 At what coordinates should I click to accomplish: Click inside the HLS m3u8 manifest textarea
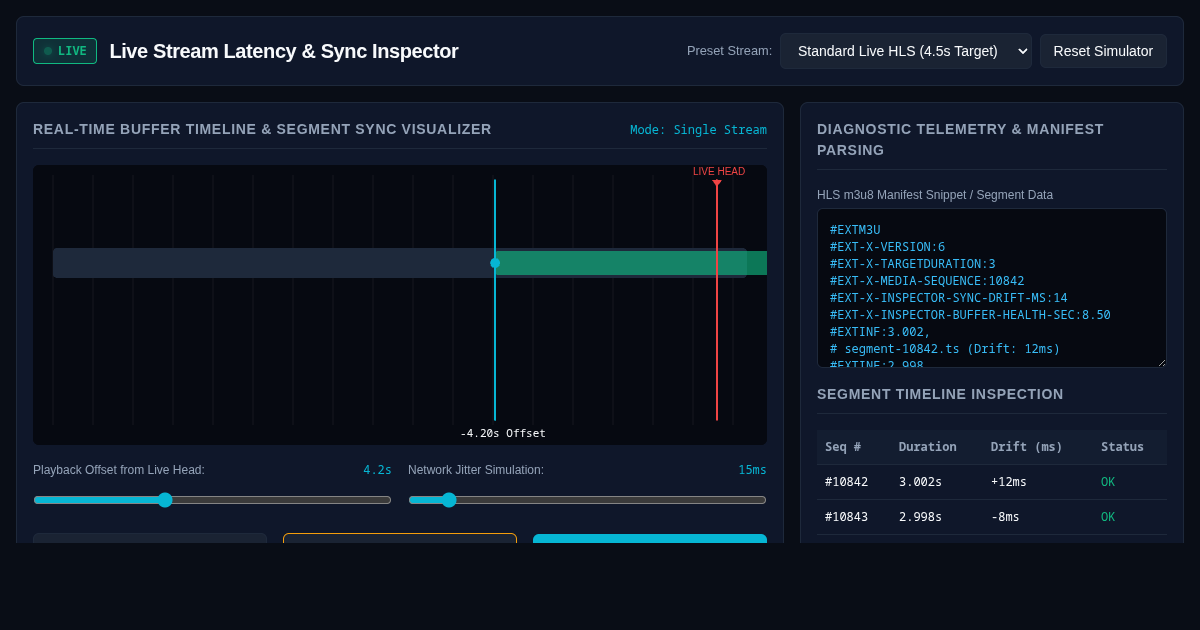click(992, 288)
